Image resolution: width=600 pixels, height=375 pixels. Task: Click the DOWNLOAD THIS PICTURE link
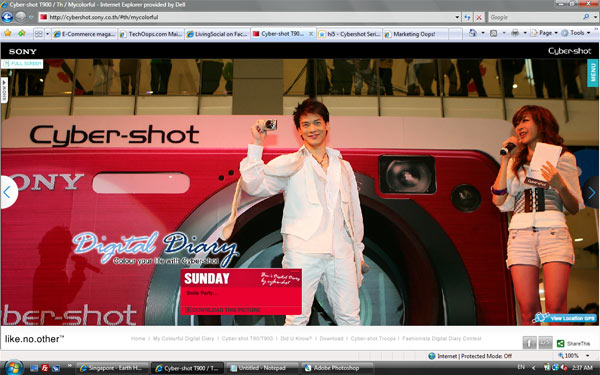[223, 310]
